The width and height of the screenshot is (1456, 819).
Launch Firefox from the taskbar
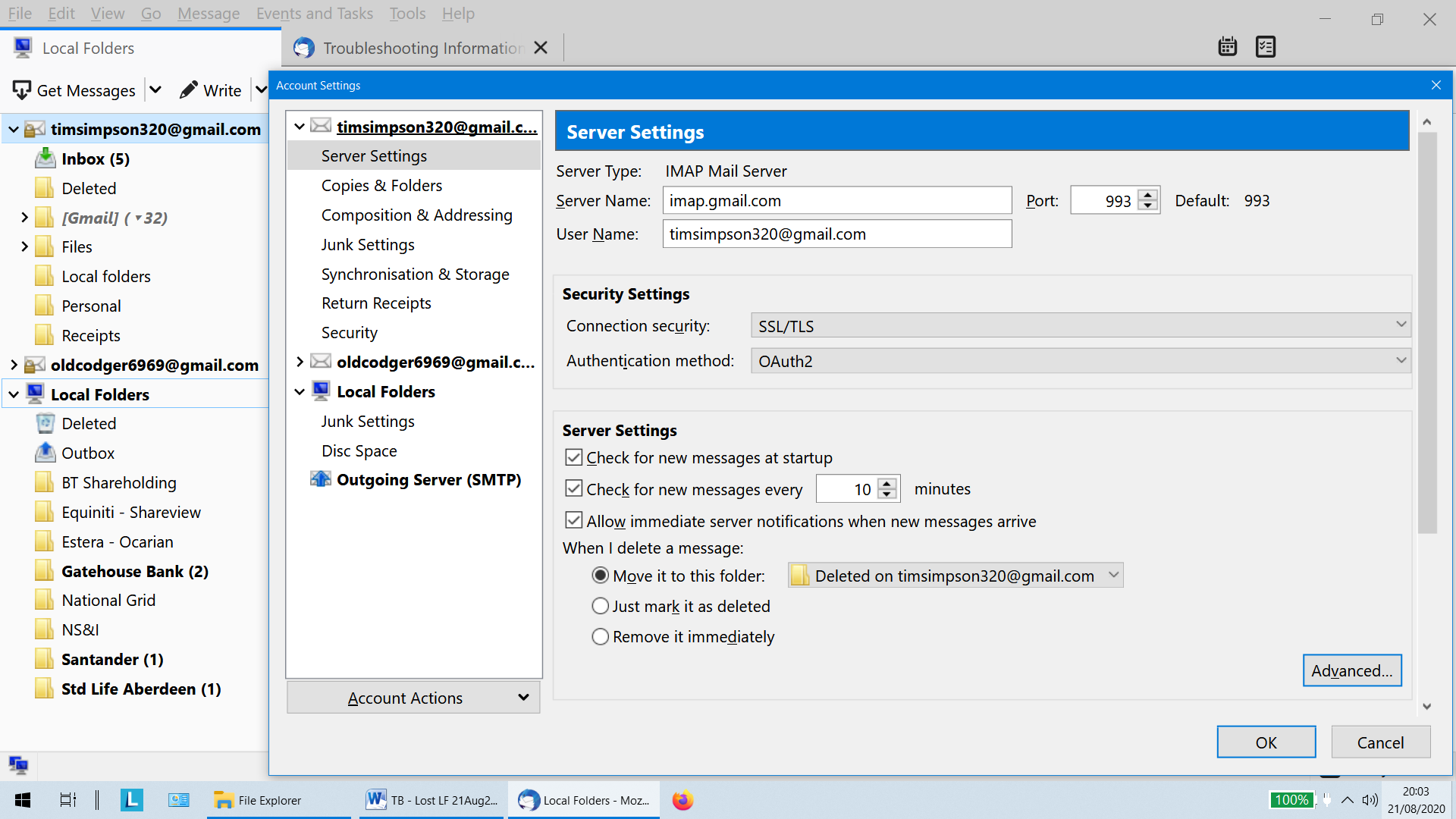click(682, 800)
